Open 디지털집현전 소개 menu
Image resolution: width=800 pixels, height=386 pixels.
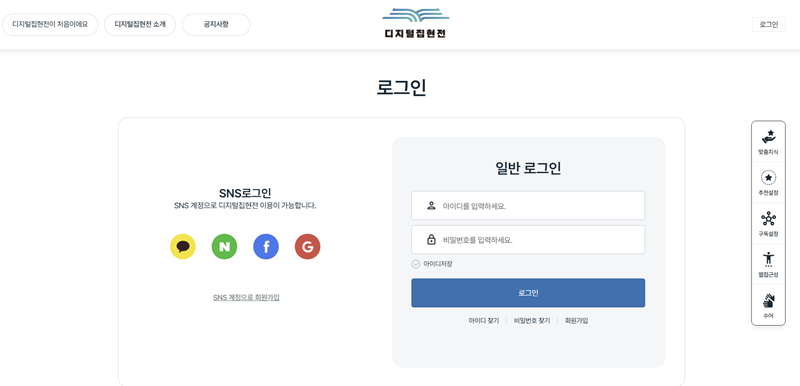point(140,24)
